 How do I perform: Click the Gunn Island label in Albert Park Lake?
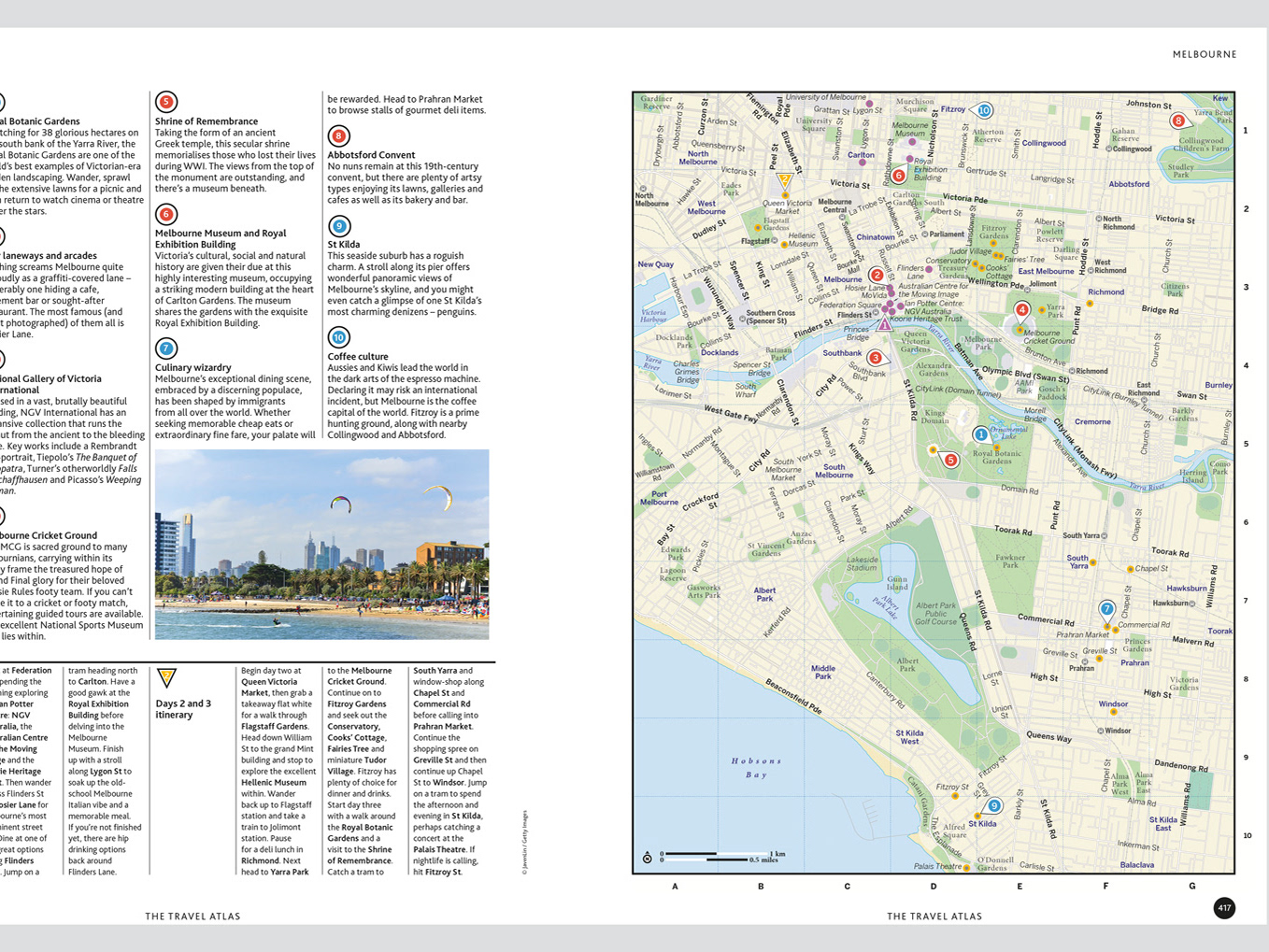click(x=897, y=583)
